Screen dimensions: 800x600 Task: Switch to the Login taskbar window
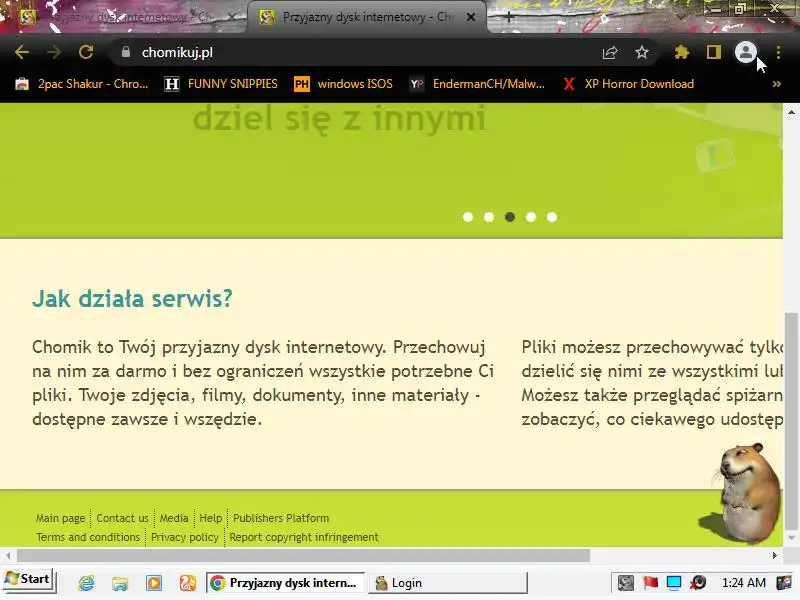(448, 583)
